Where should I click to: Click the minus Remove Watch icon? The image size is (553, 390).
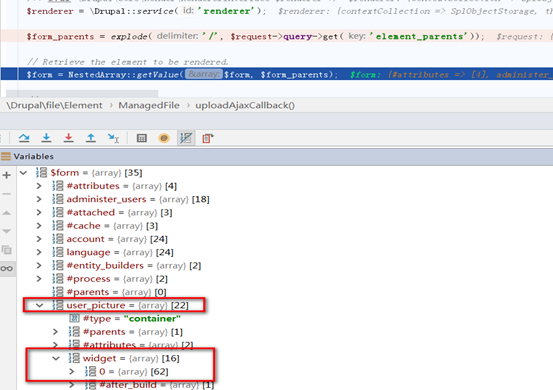(7, 194)
